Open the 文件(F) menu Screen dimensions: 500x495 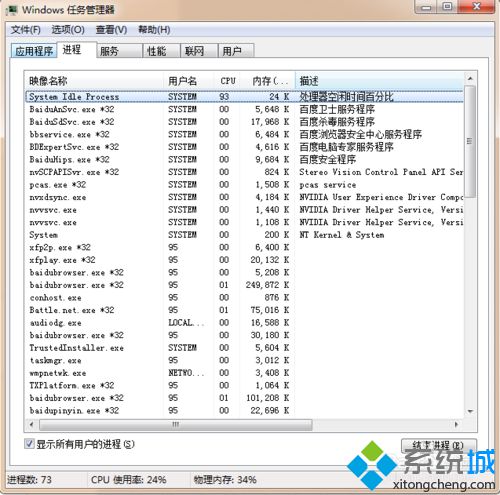(x=26, y=30)
